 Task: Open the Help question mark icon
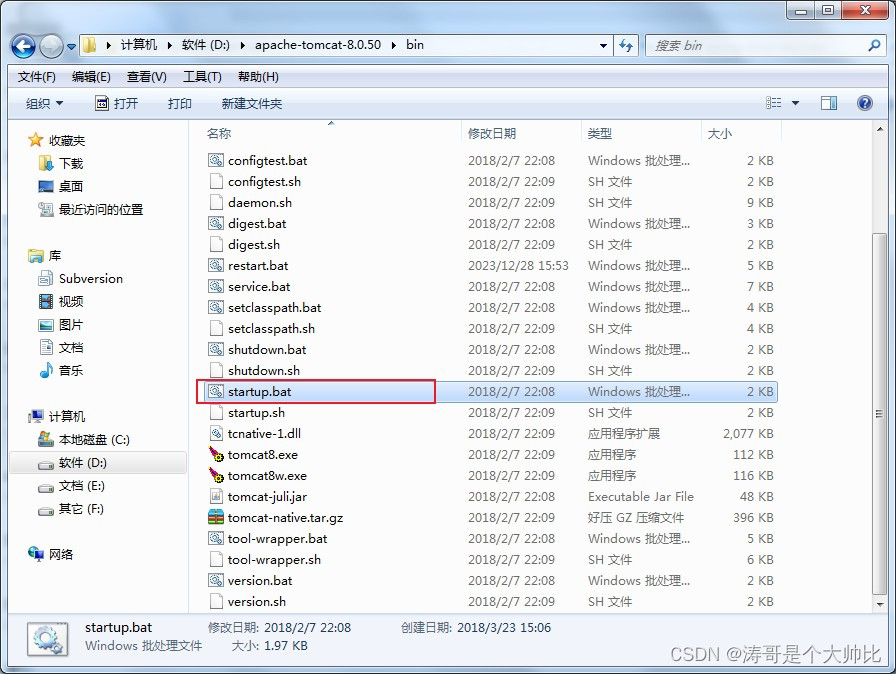point(865,103)
